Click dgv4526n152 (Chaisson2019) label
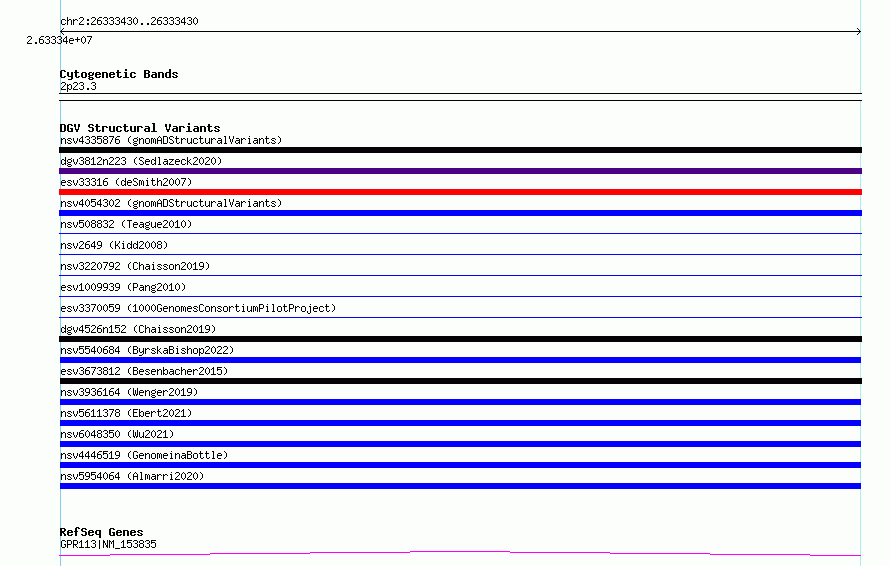Viewport: 890px width, 566px height. point(138,329)
